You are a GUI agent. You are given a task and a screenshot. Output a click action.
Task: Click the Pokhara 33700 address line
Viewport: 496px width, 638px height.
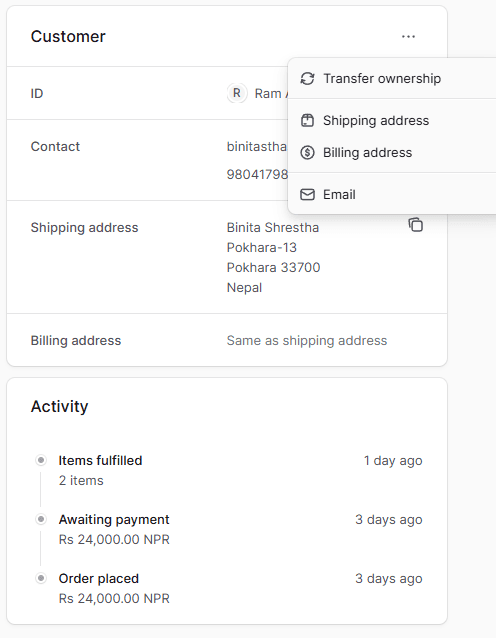pyautogui.click(x=273, y=267)
